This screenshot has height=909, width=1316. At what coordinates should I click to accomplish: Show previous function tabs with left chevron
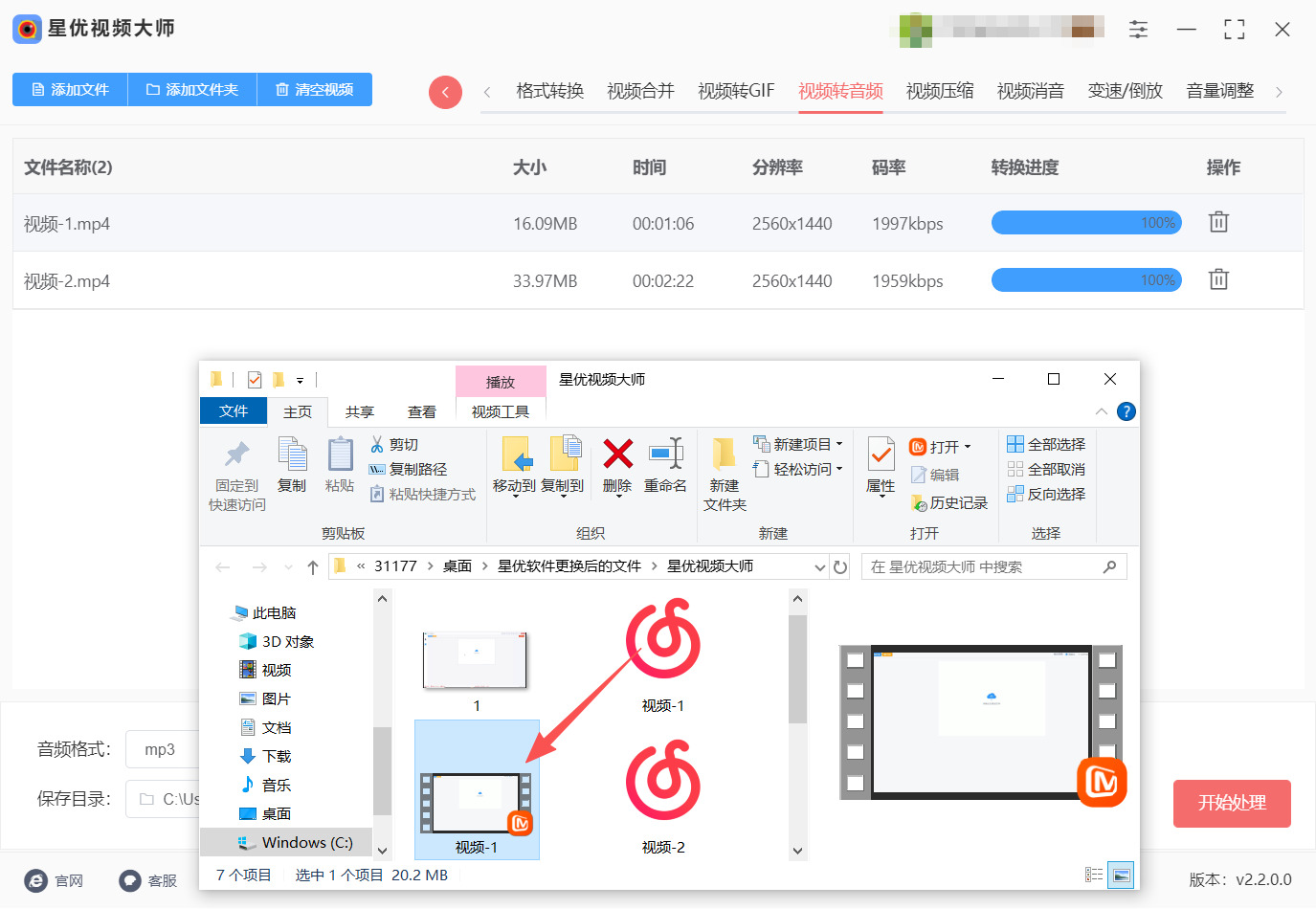click(x=487, y=92)
